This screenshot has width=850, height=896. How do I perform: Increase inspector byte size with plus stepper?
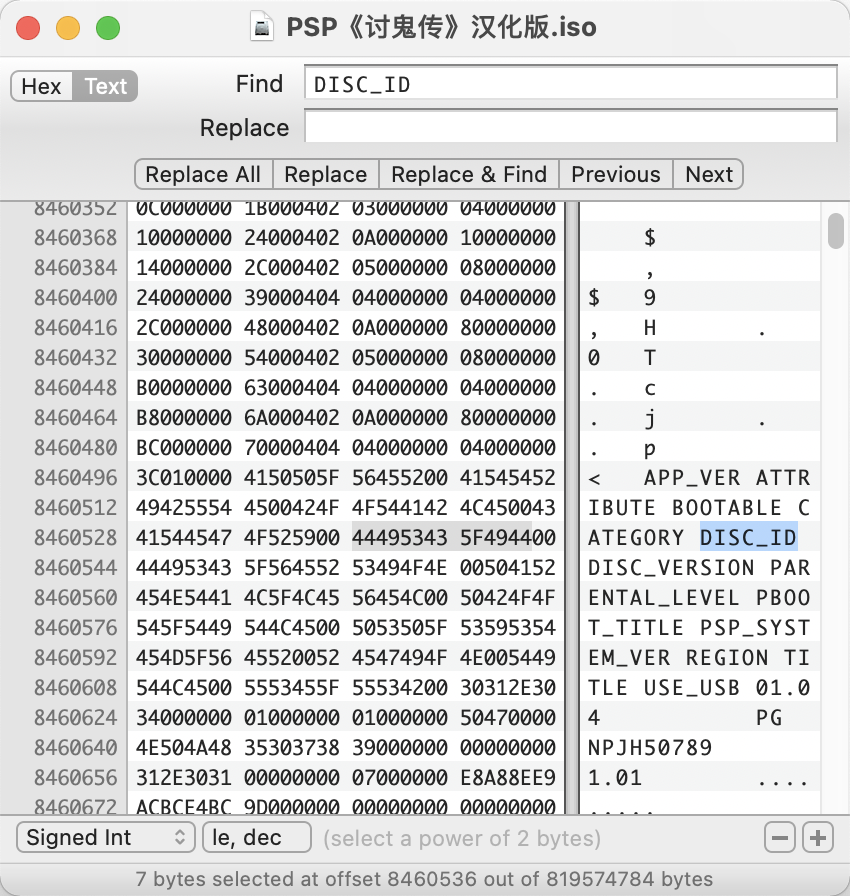[820, 837]
